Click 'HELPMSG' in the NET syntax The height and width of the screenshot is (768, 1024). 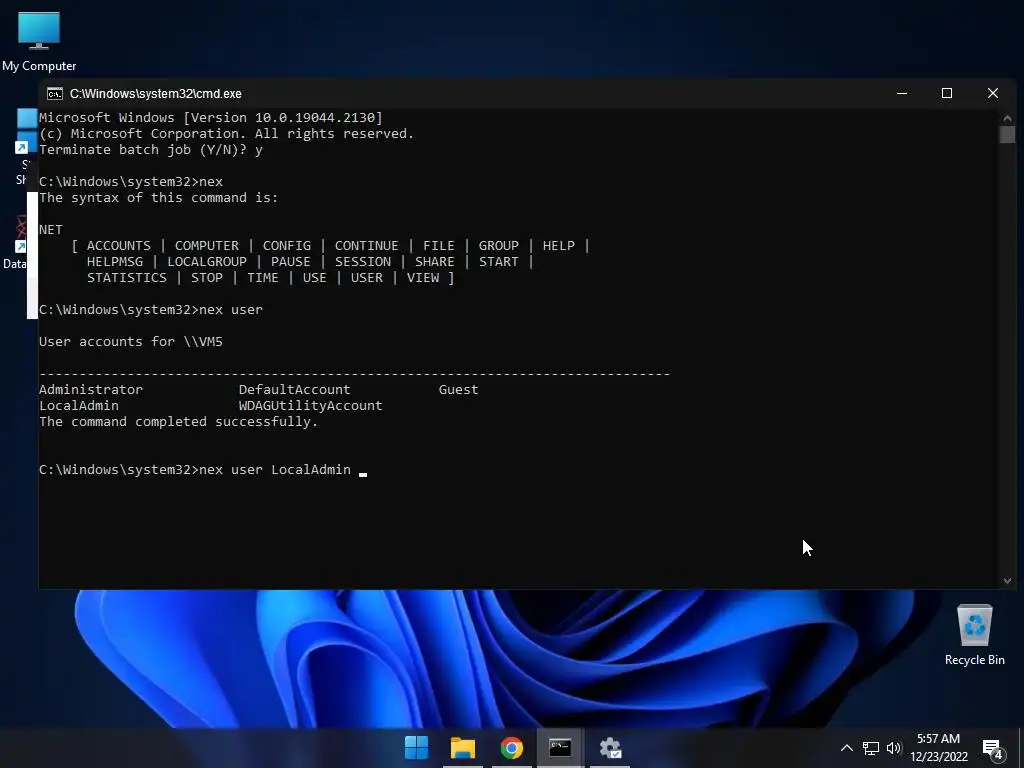tap(115, 262)
